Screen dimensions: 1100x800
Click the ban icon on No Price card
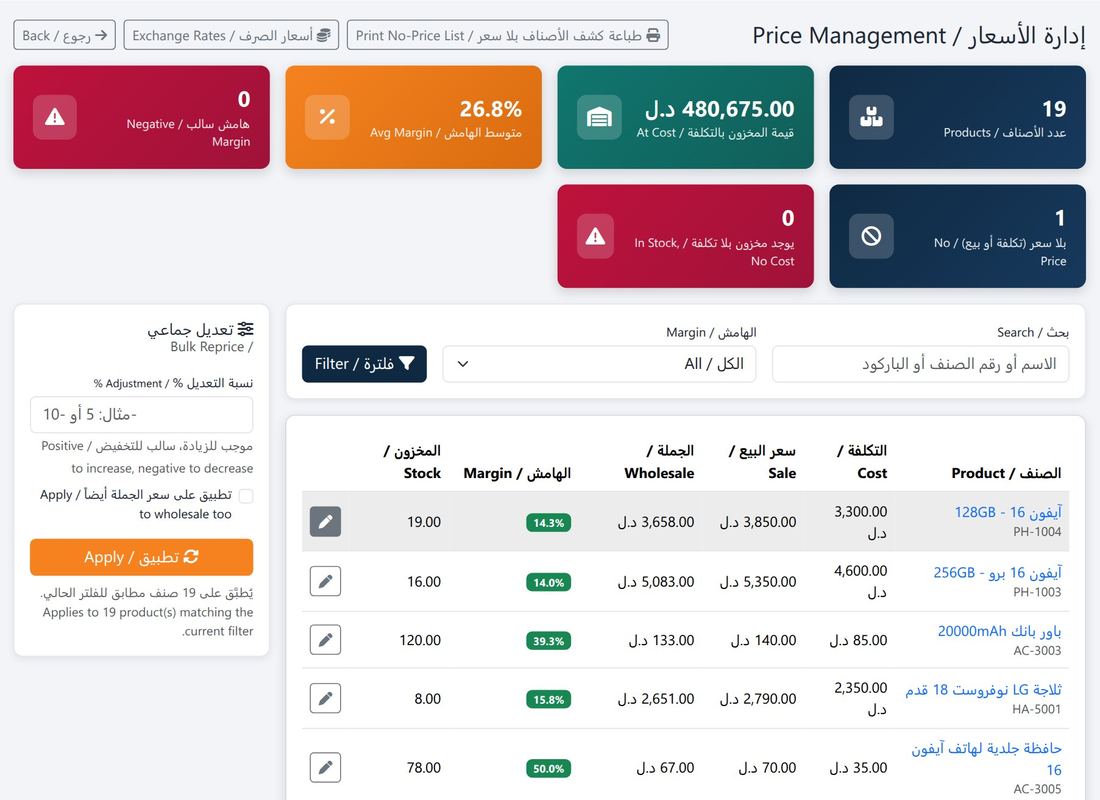871,236
